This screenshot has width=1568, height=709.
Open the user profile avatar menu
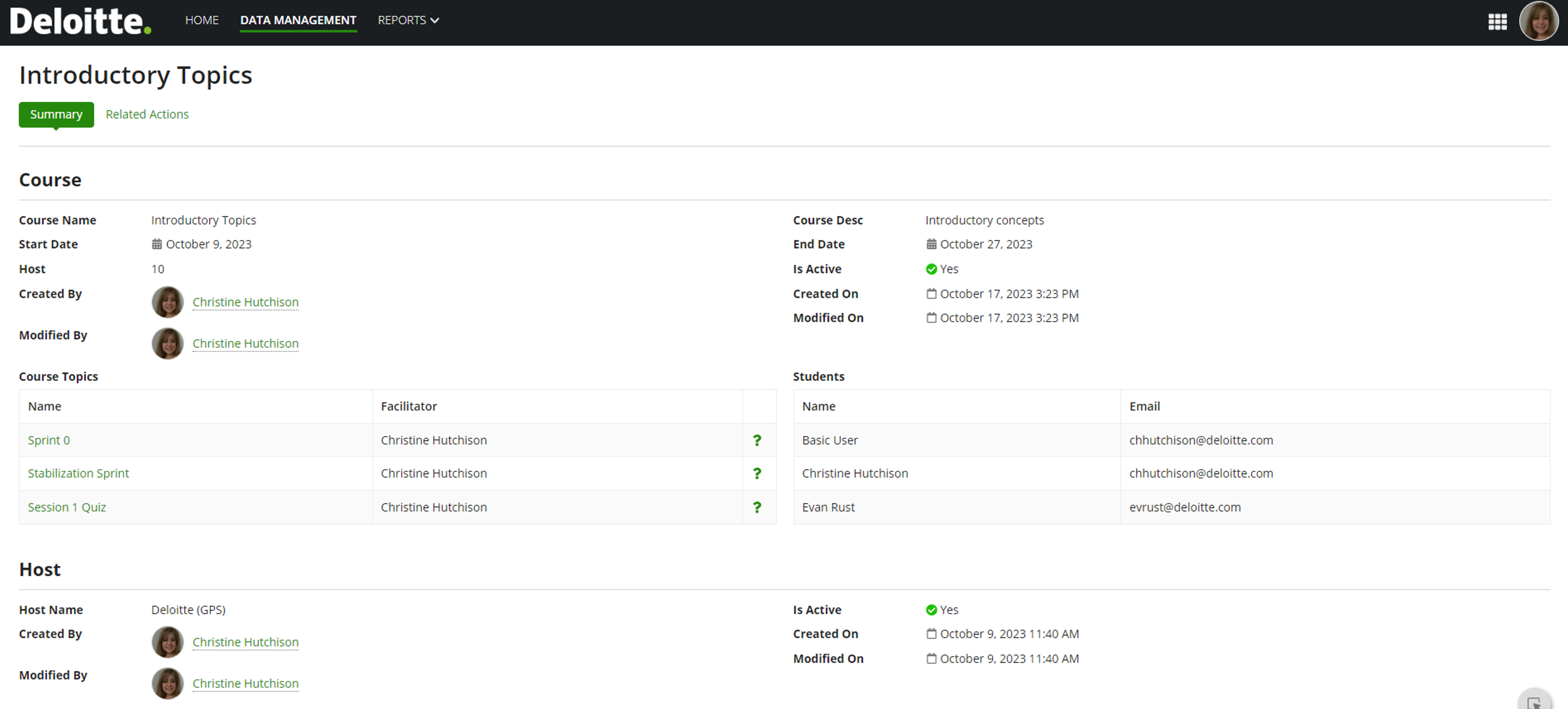(x=1538, y=21)
